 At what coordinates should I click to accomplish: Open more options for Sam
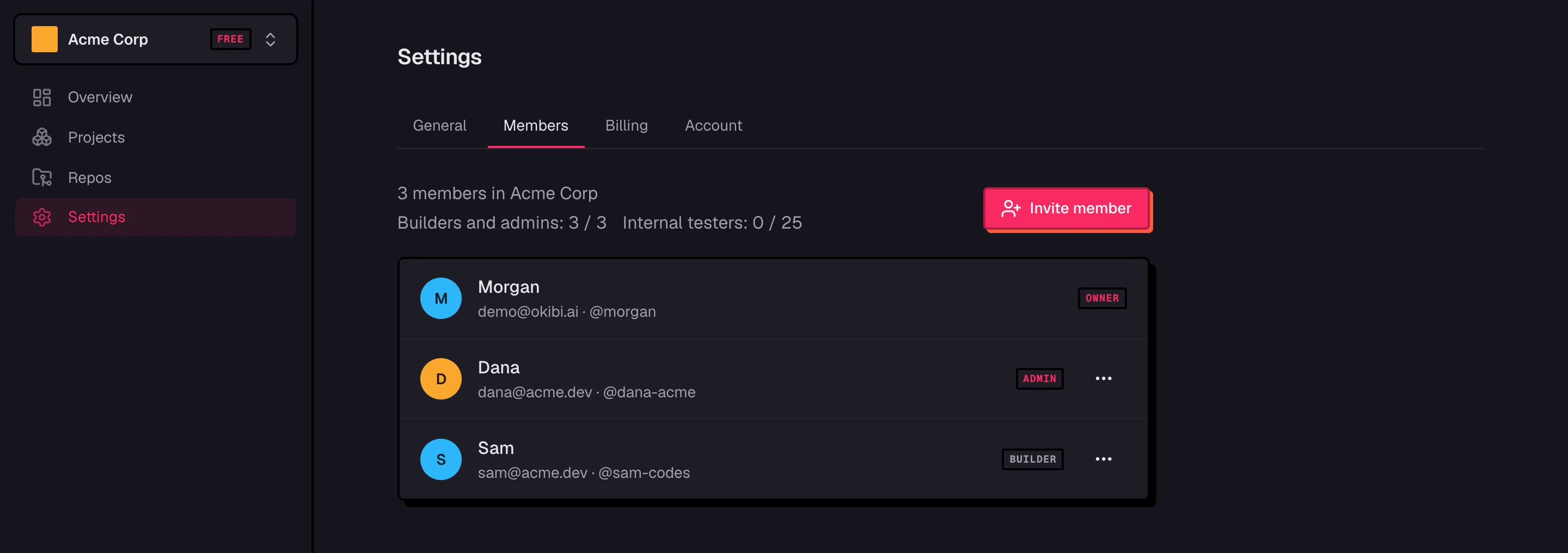[1103, 459]
